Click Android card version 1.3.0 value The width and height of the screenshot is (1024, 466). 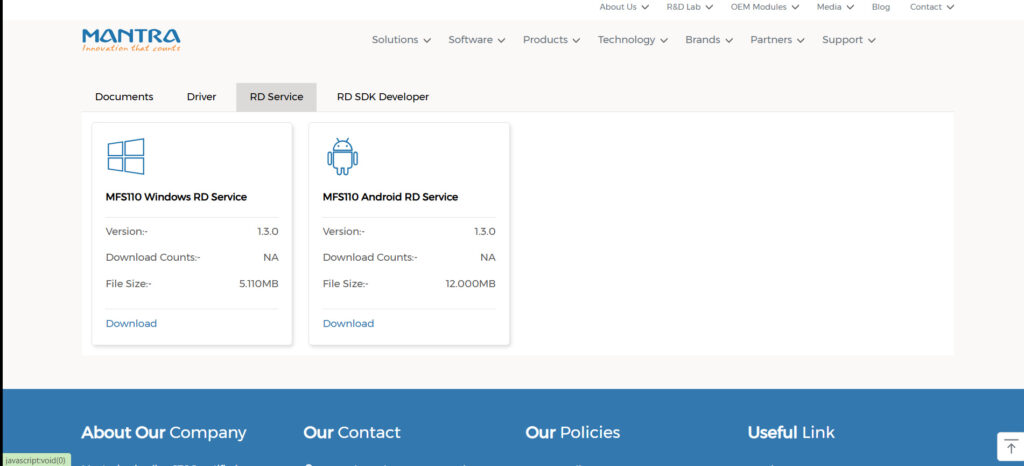pyautogui.click(x=485, y=232)
